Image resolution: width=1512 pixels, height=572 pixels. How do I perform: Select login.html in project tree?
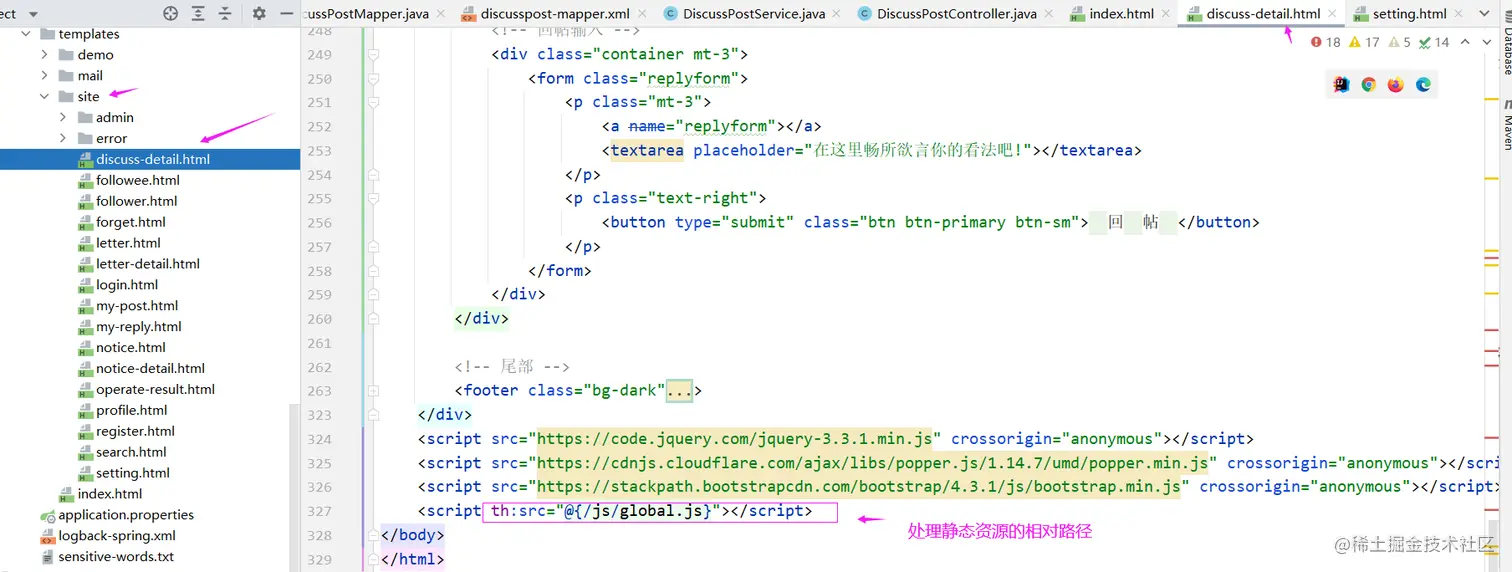pyautogui.click(x=127, y=285)
